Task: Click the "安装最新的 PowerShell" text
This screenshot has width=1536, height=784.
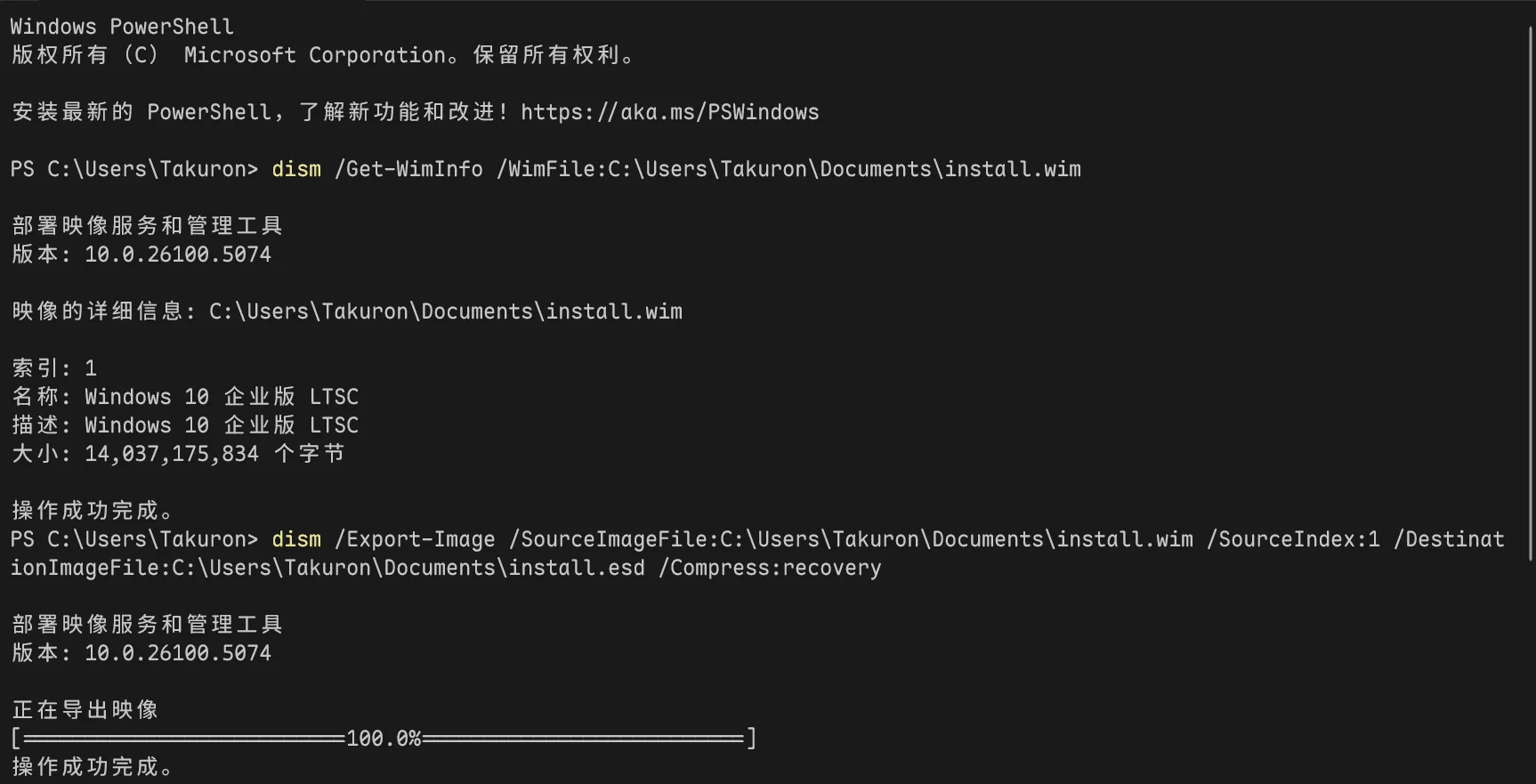Action: [142, 112]
